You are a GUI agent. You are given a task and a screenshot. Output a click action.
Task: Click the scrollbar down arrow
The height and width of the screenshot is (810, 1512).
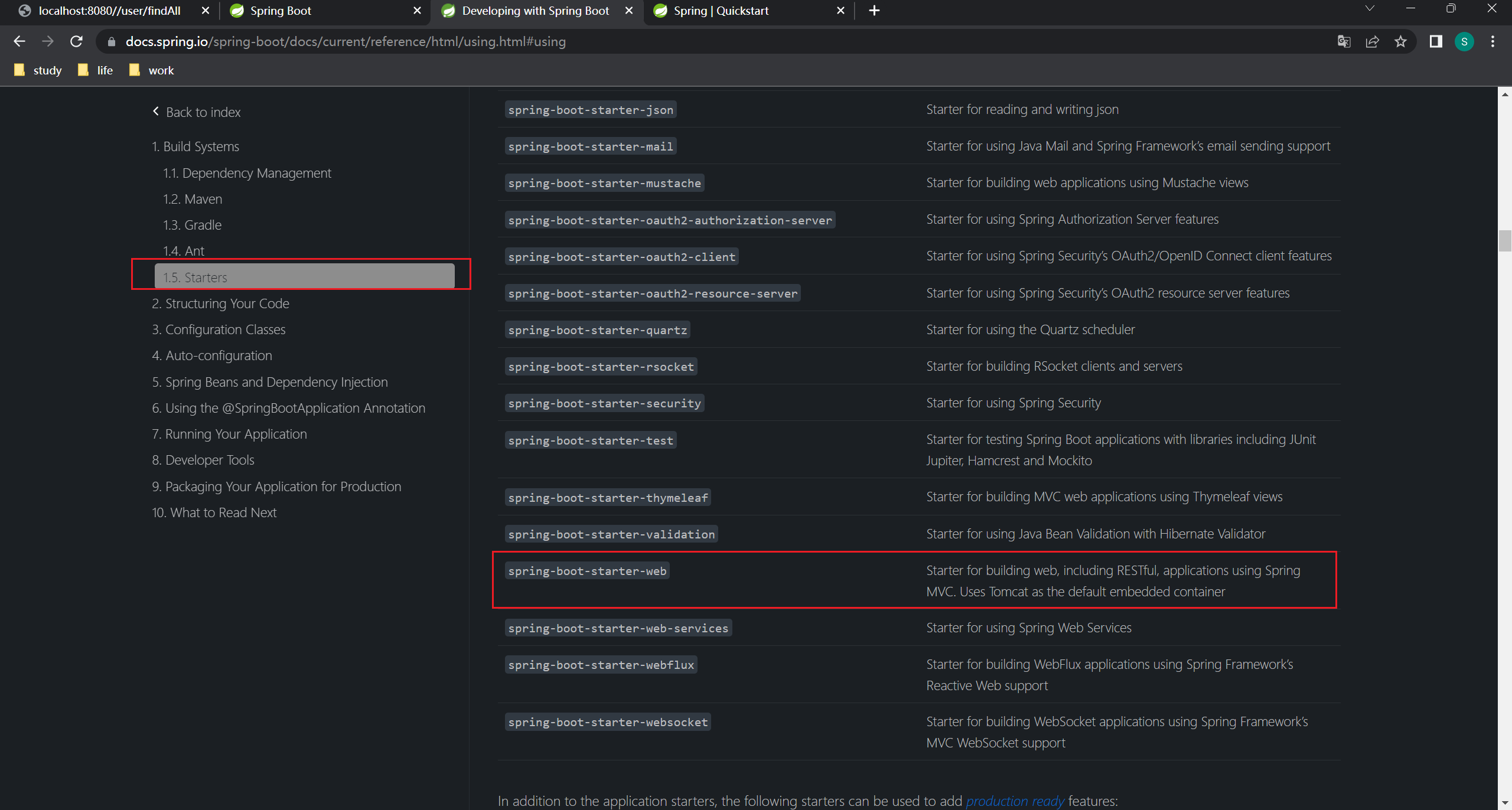(x=1505, y=804)
